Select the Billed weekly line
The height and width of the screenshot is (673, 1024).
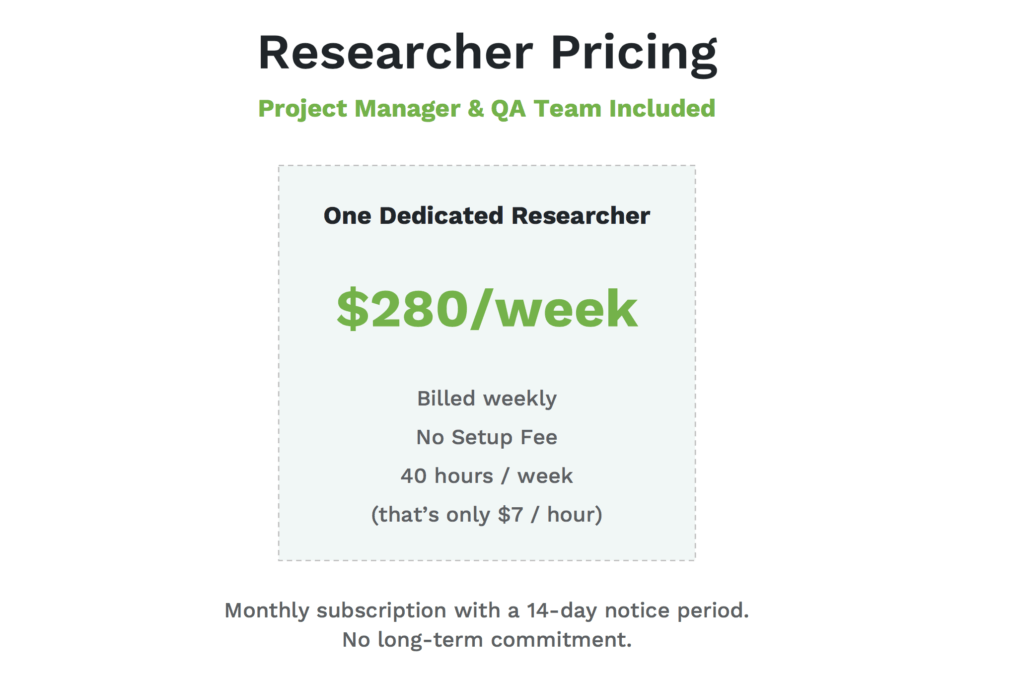(x=487, y=398)
